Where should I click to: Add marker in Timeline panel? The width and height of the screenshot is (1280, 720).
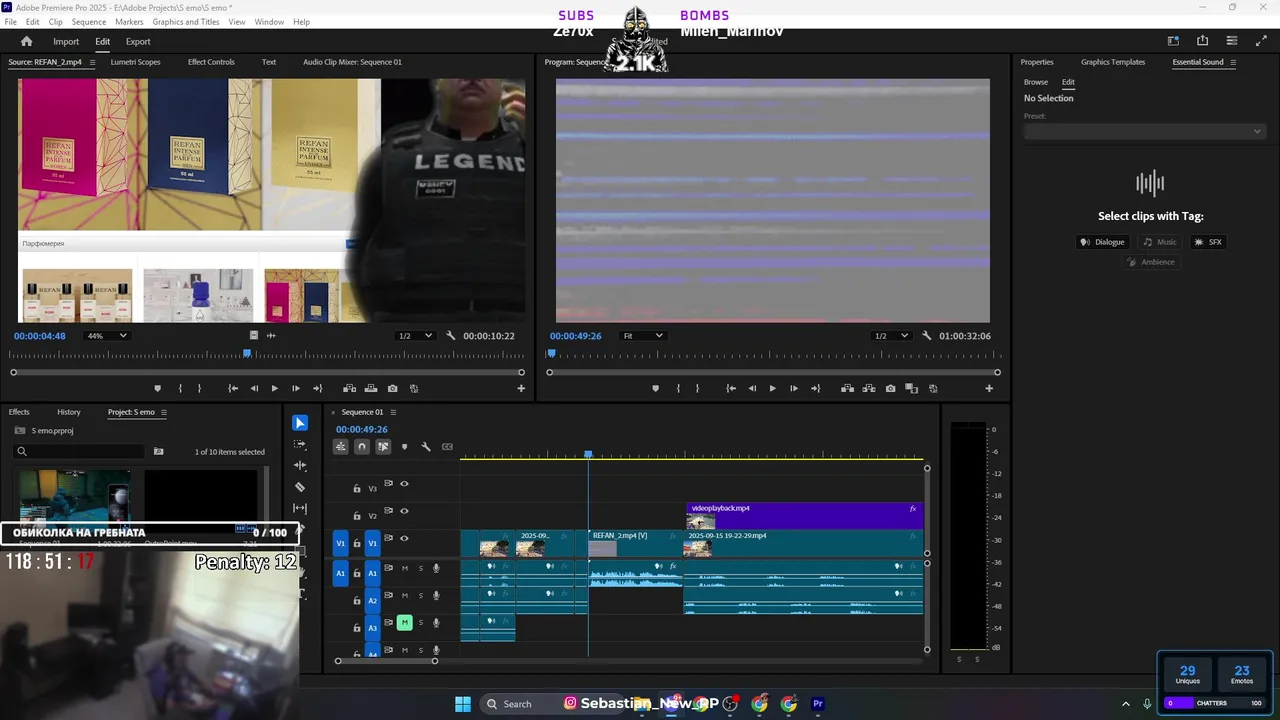[404, 447]
